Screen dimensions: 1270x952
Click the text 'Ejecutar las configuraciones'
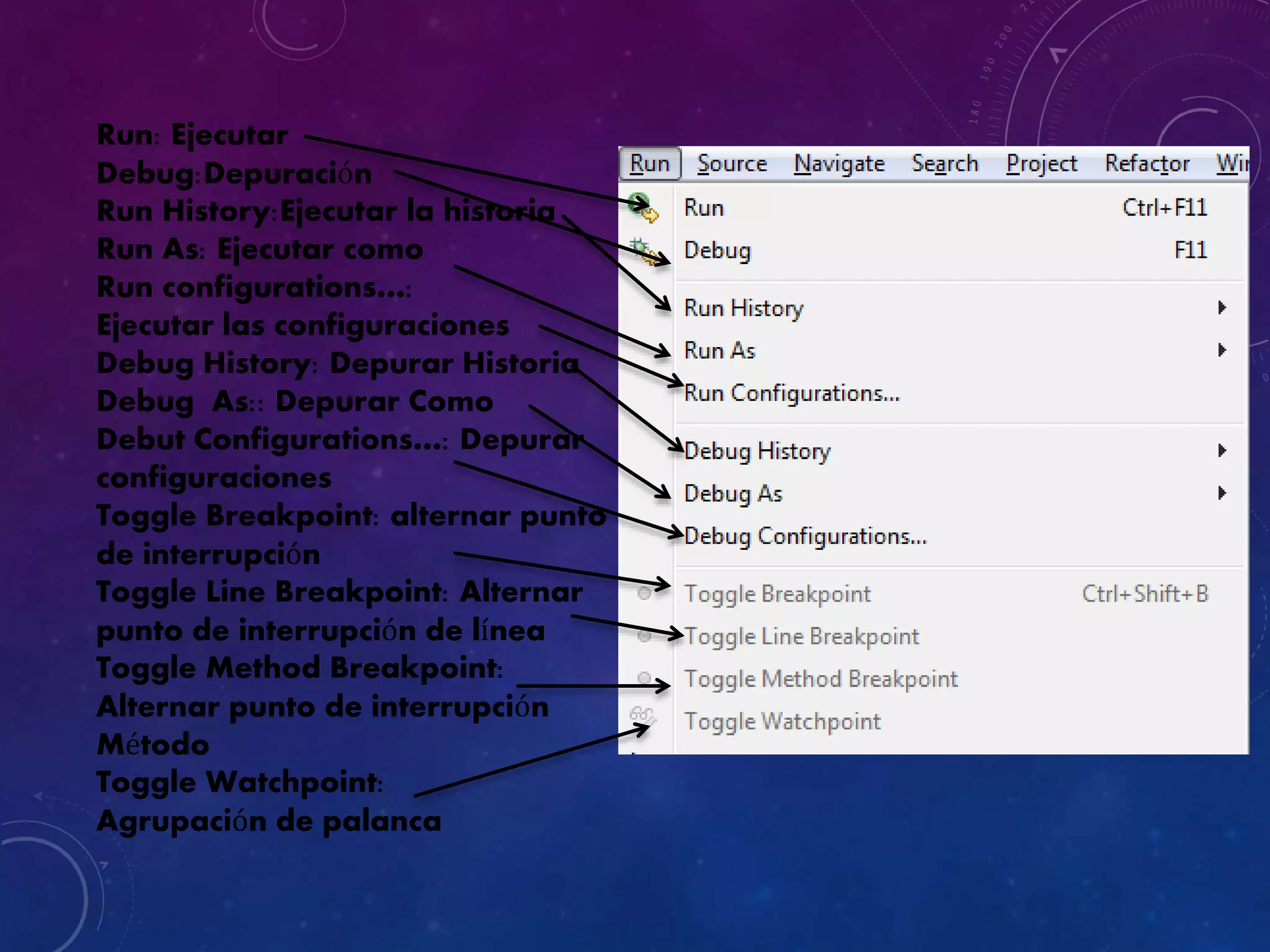(303, 325)
